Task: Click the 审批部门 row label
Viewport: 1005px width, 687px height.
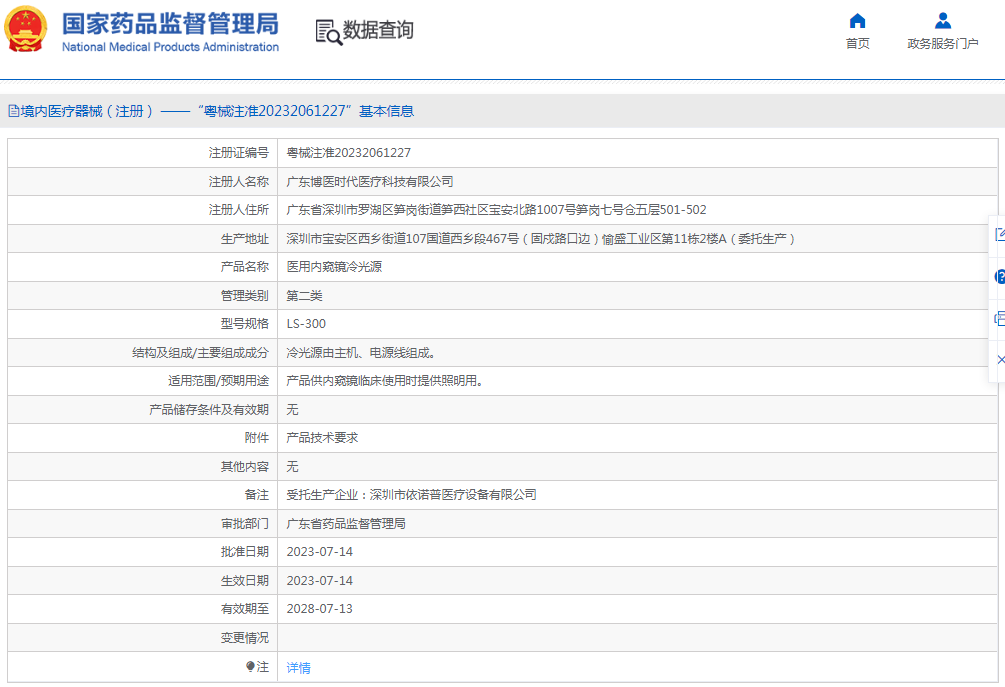Action: pos(245,524)
